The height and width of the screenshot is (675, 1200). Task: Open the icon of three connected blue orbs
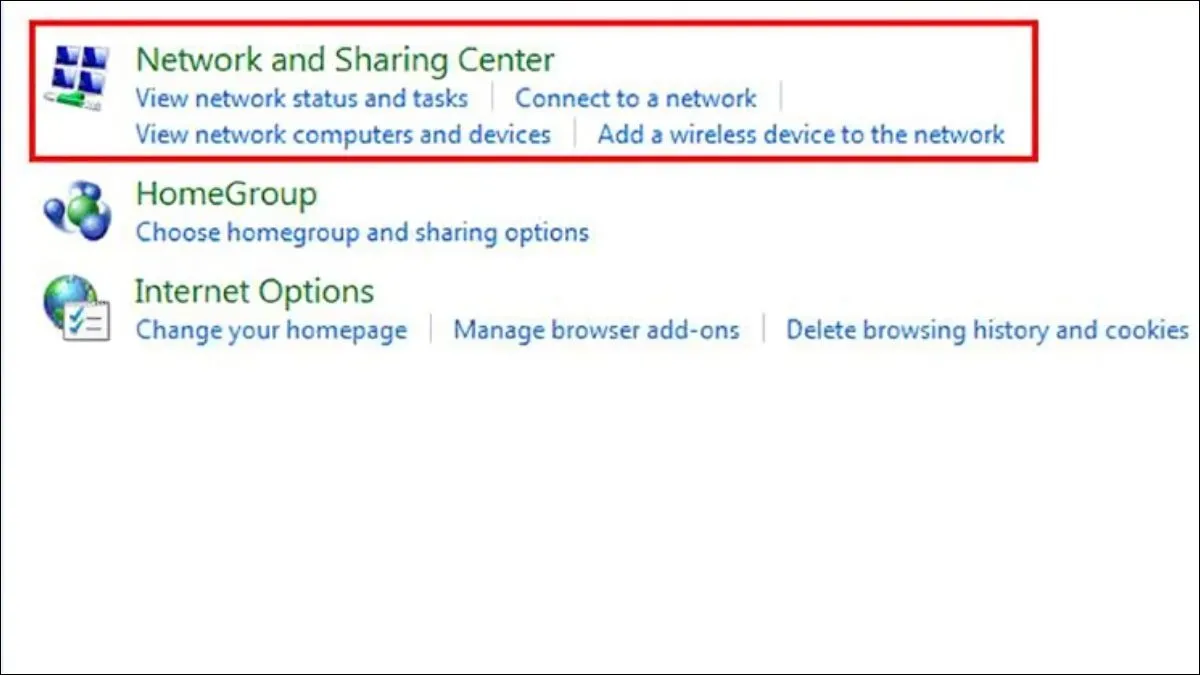click(77, 211)
